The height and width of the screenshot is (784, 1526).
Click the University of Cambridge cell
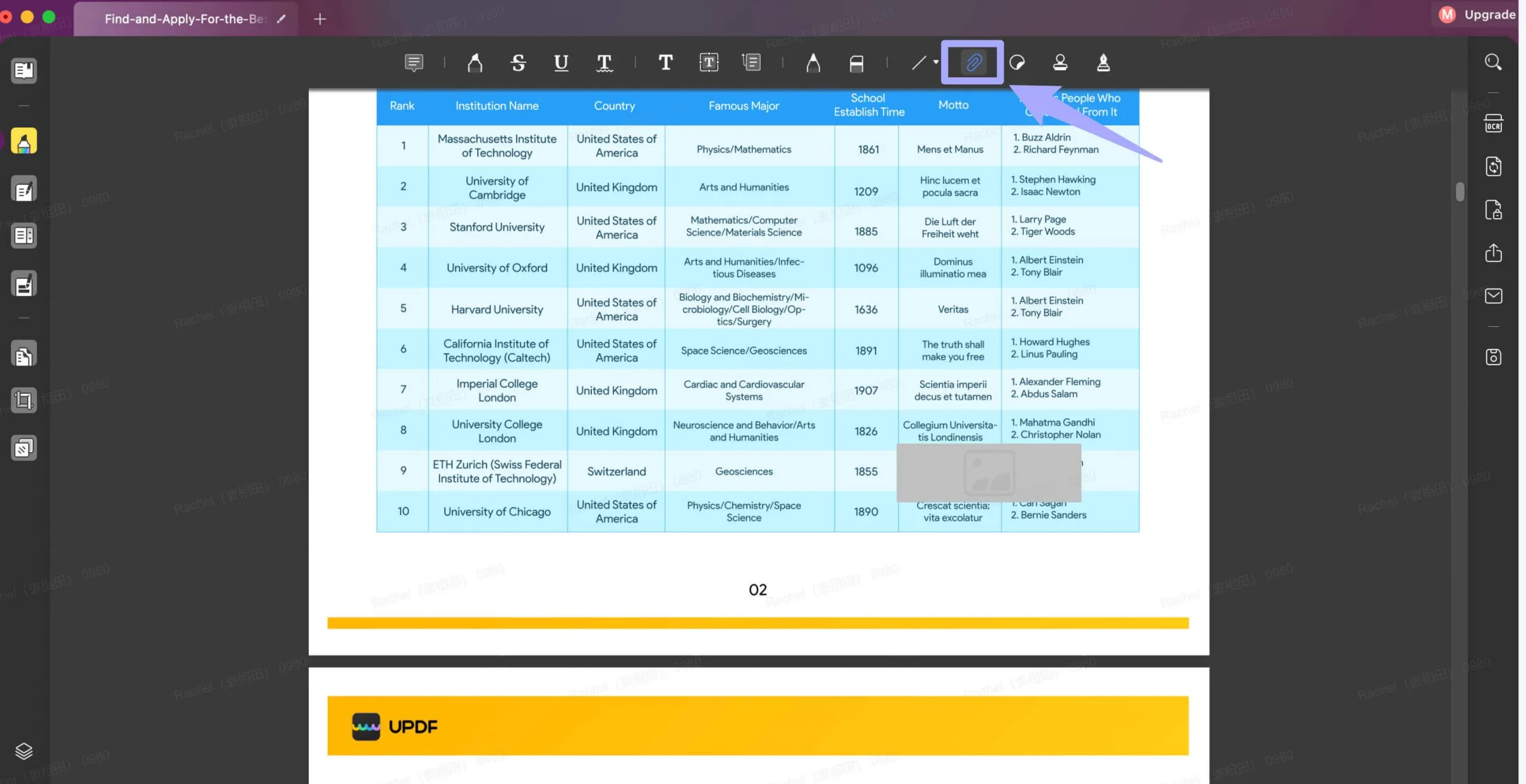[x=497, y=188]
